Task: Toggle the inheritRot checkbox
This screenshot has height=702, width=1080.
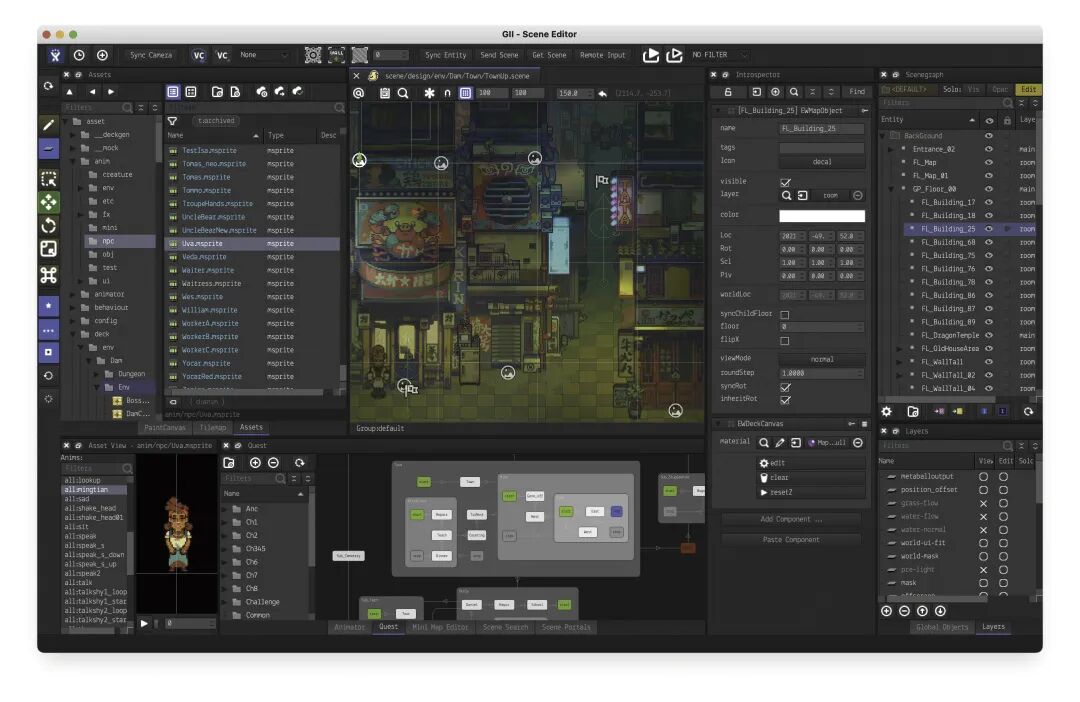Action: click(785, 400)
